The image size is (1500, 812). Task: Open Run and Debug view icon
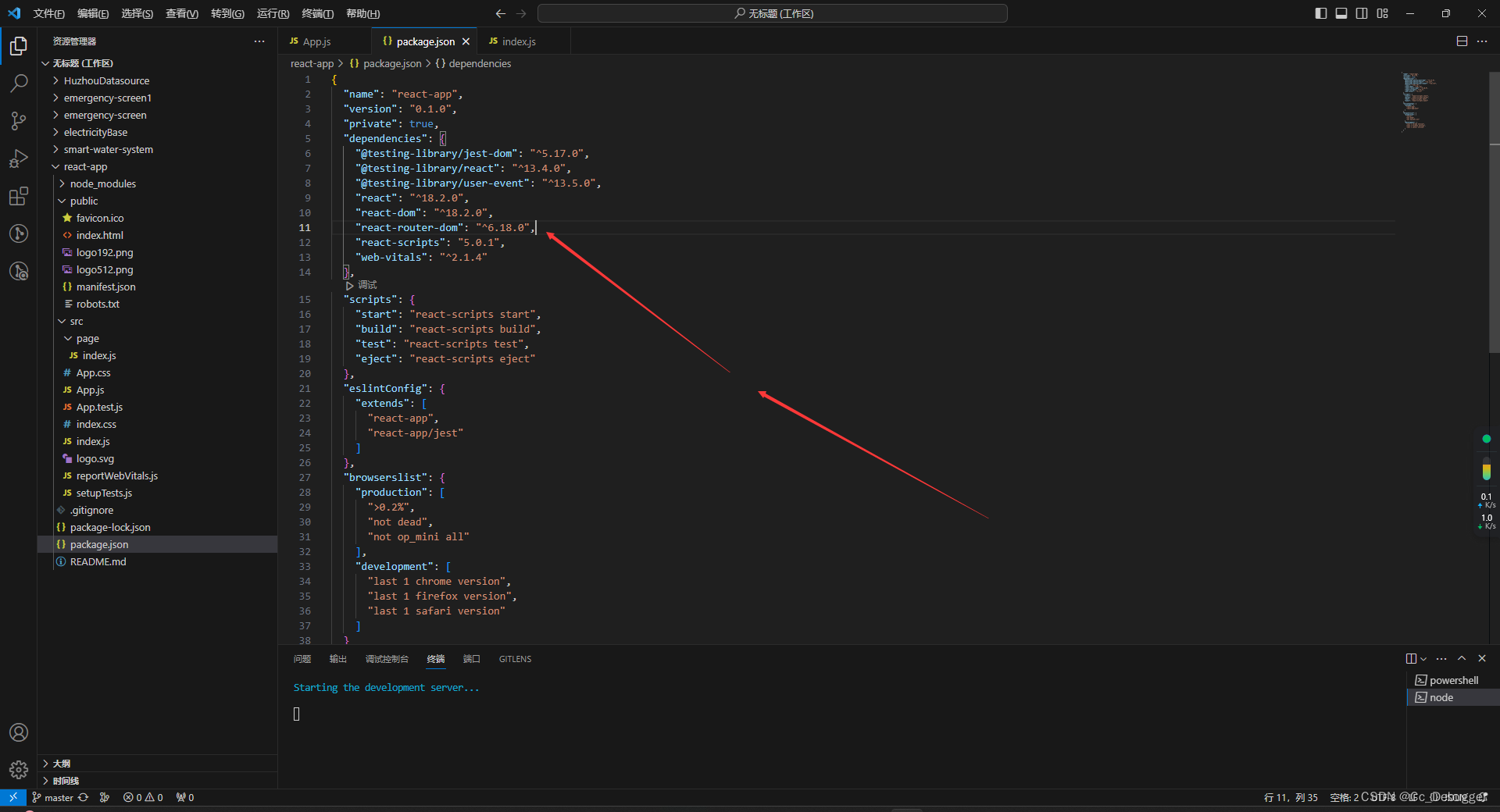pyautogui.click(x=19, y=158)
